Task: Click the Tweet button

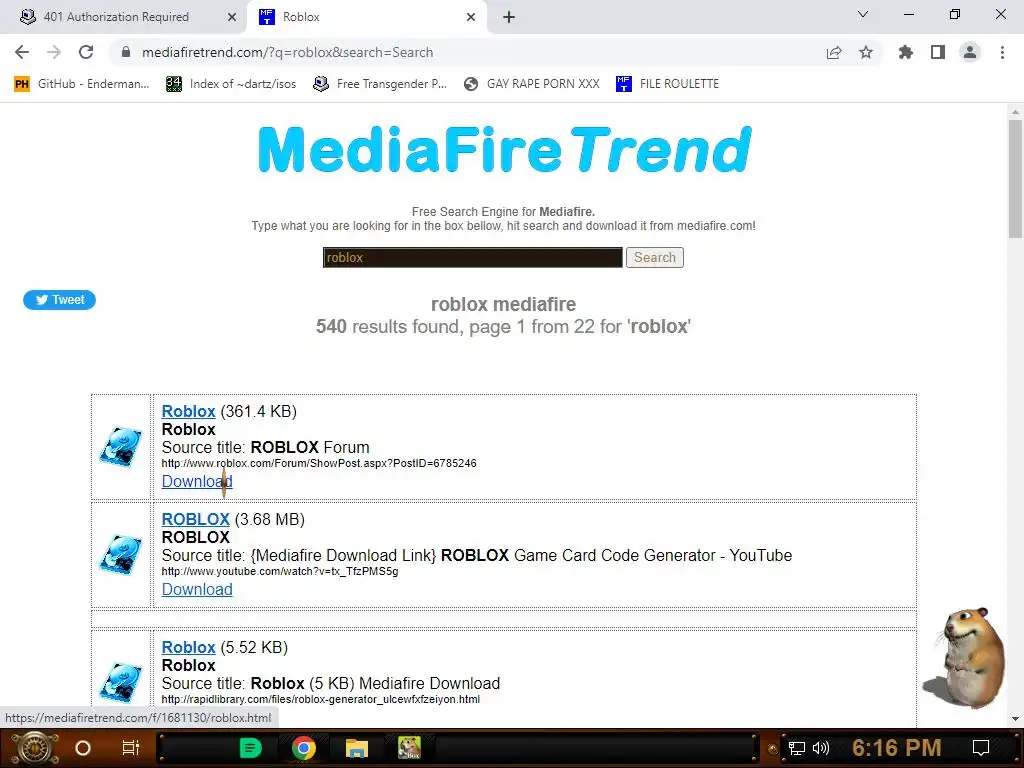Action: click(x=59, y=300)
